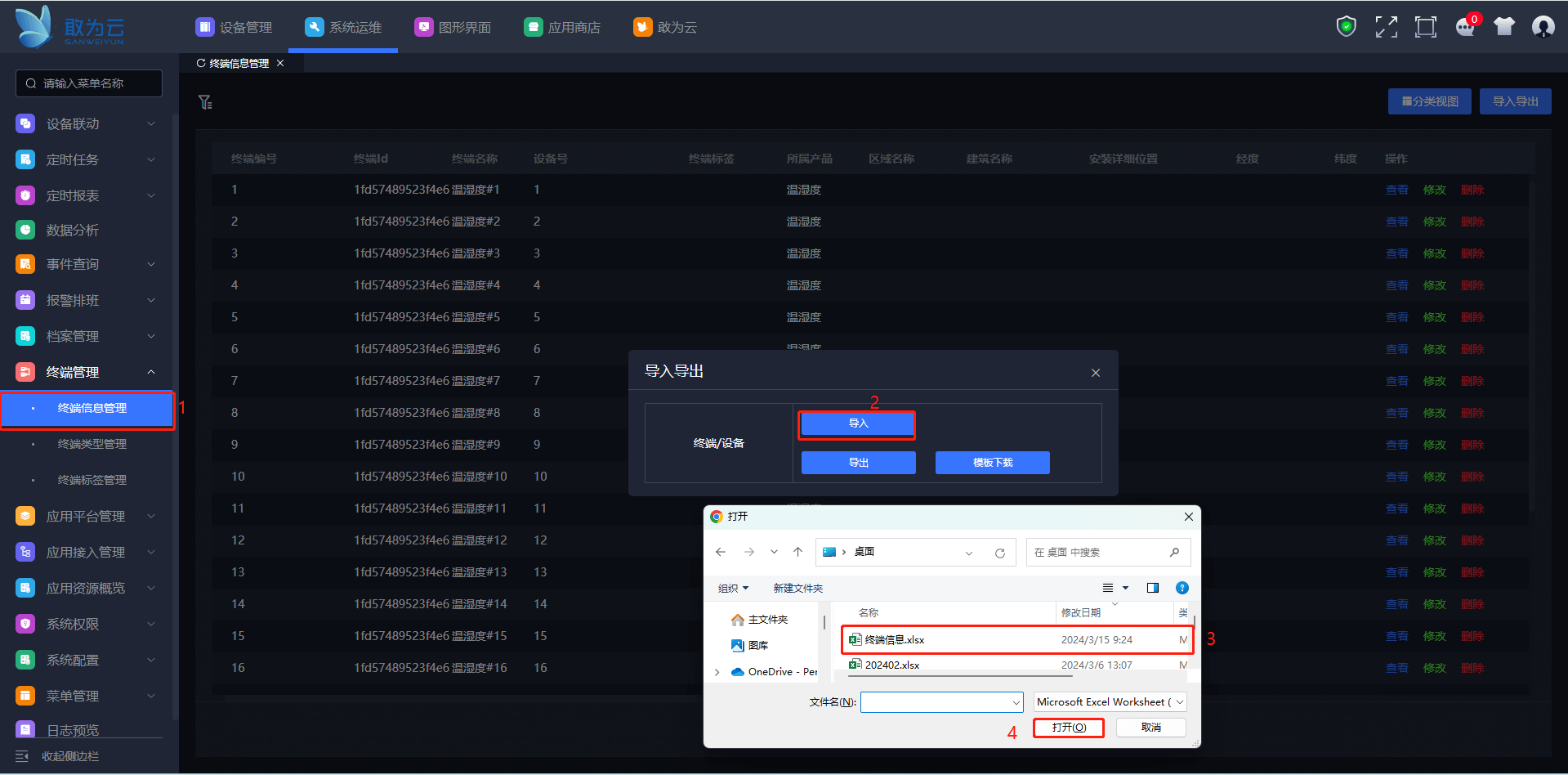Screen dimensions: 1568x775
Task: Click the security shield icon in header
Action: tap(1346, 27)
